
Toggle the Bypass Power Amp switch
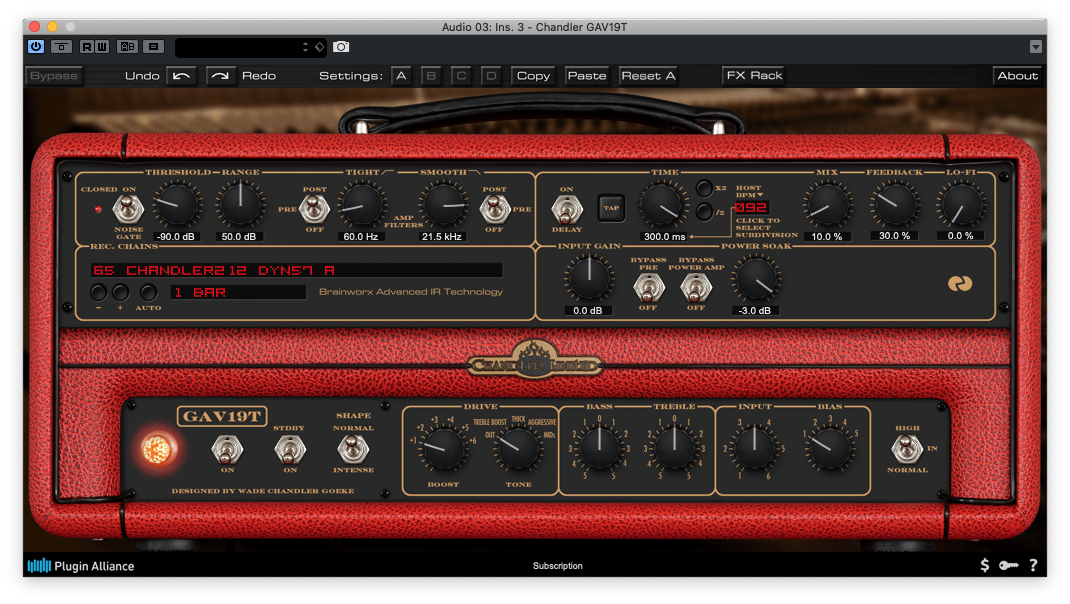(x=696, y=288)
